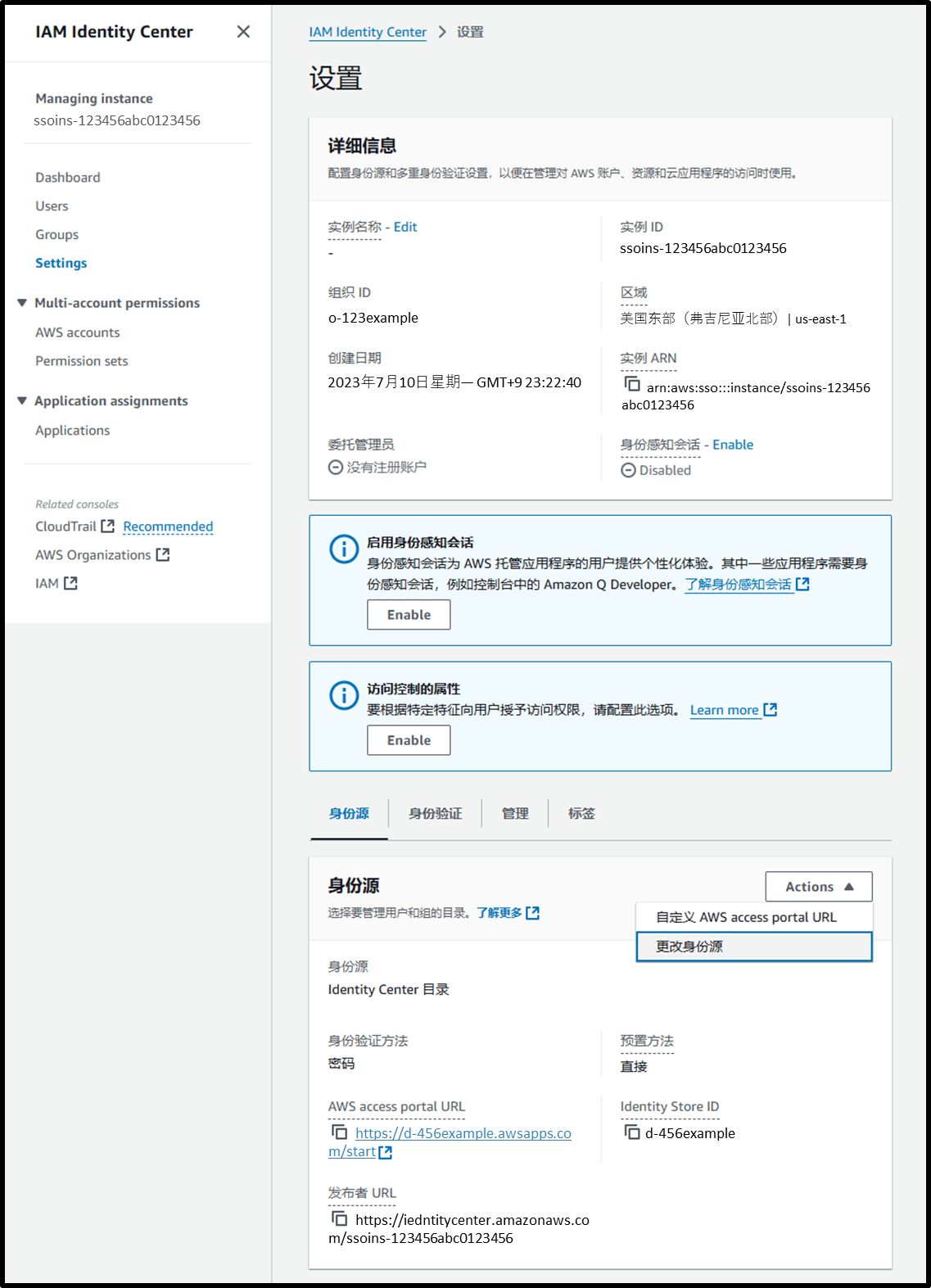Close the Actions dropdown menu

click(819, 886)
